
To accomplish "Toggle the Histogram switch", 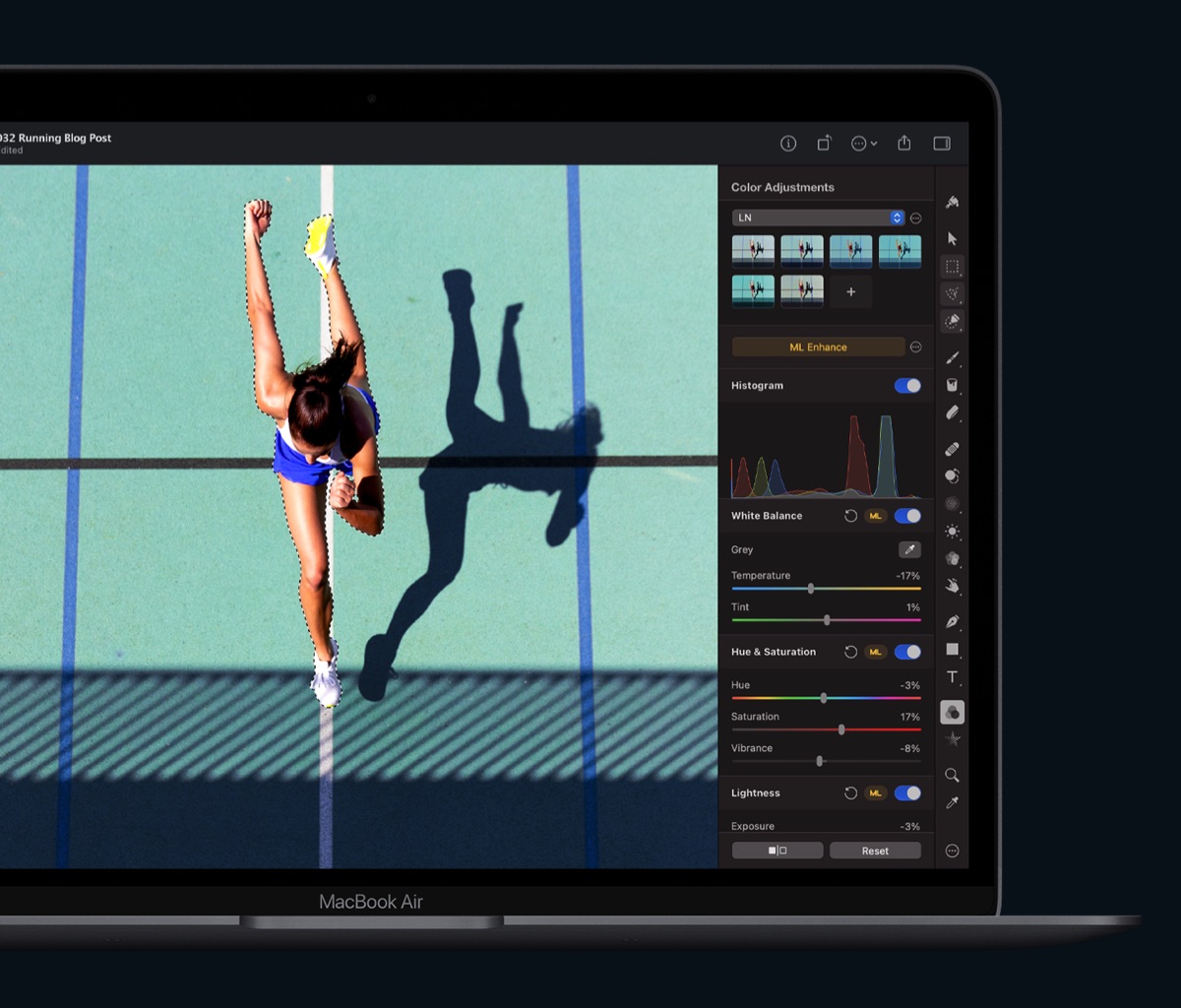I will (x=907, y=386).
